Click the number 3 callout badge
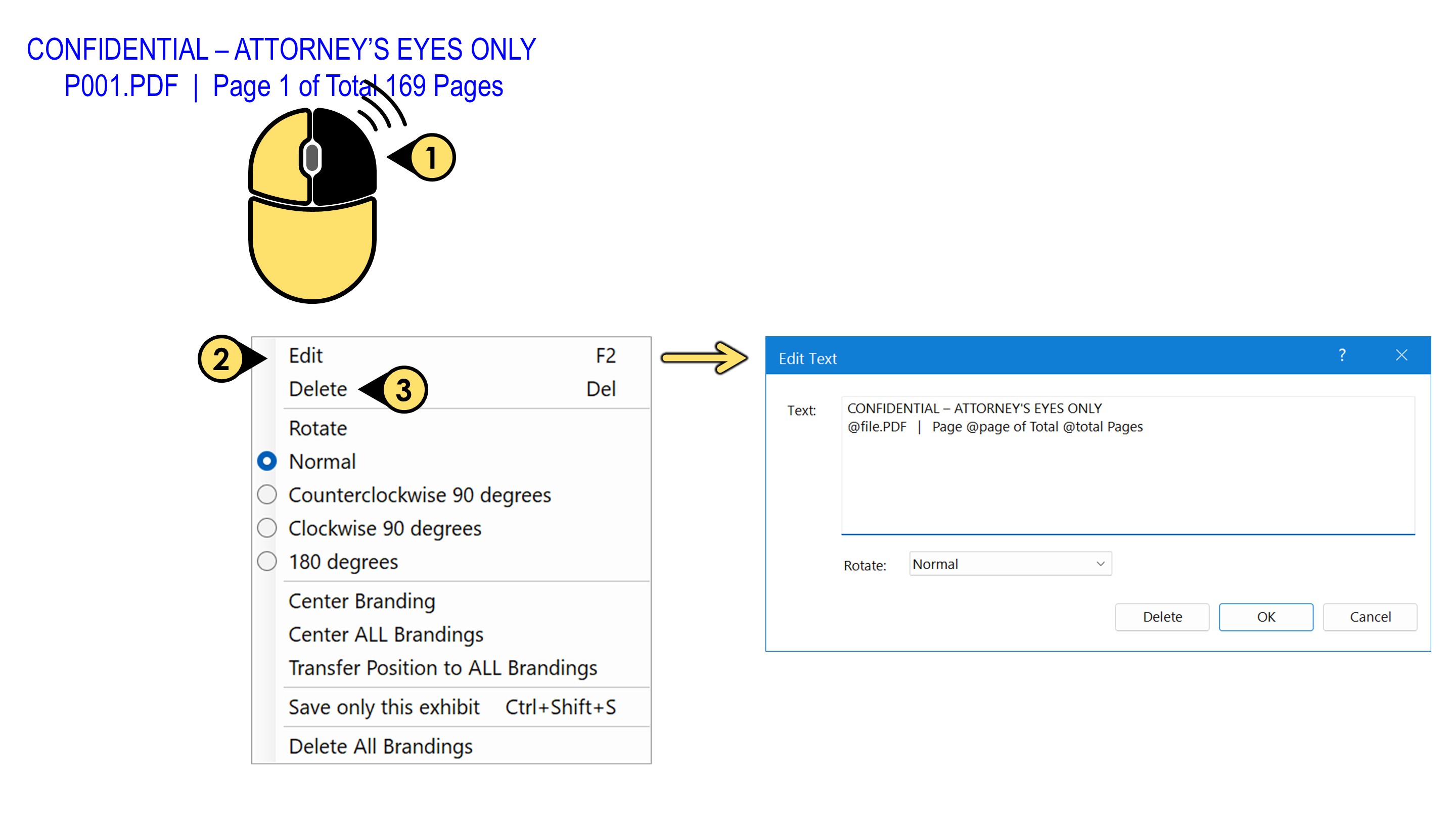1456x819 pixels. pos(403,389)
